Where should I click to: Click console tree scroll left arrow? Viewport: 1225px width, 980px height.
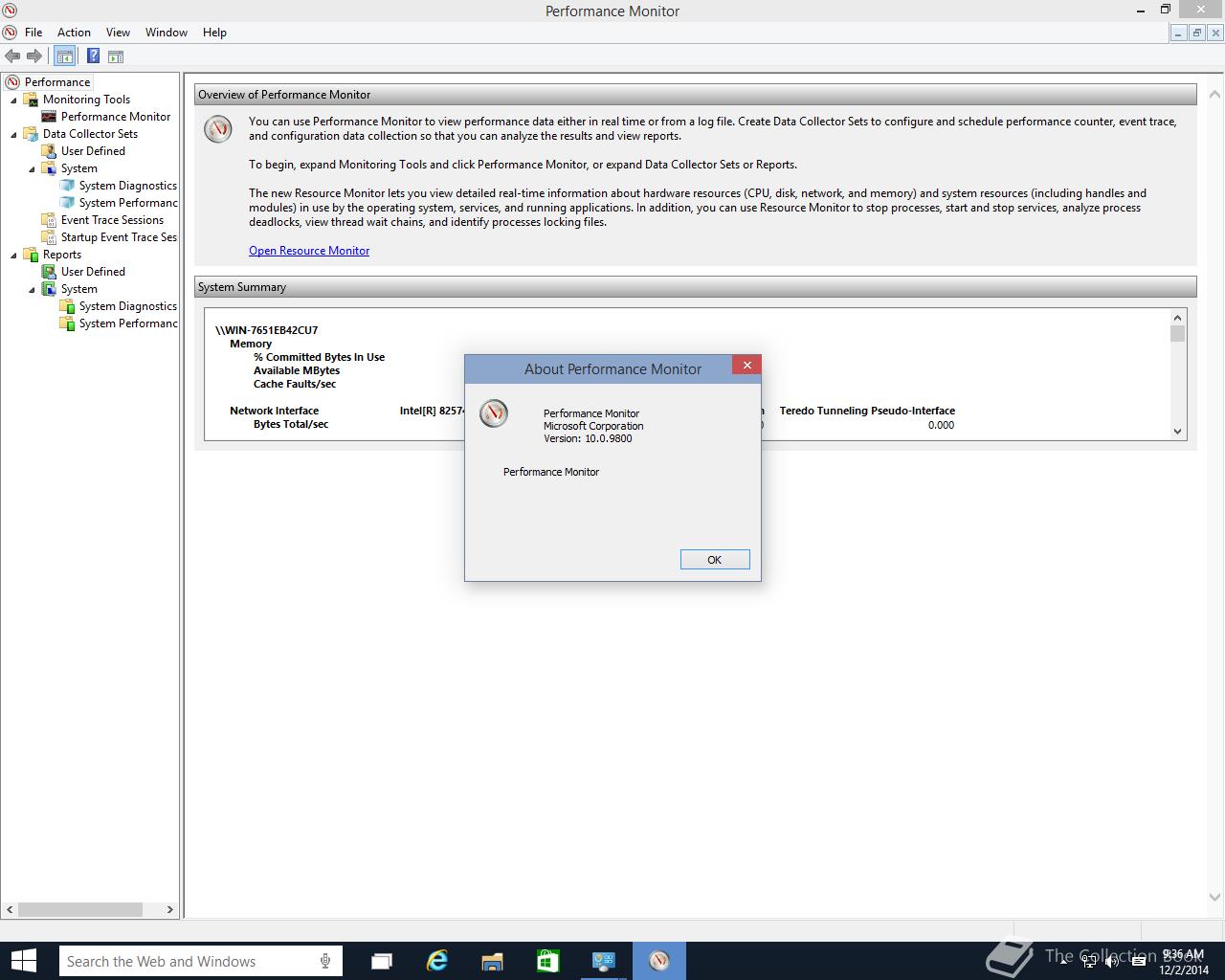pos(10,910)
